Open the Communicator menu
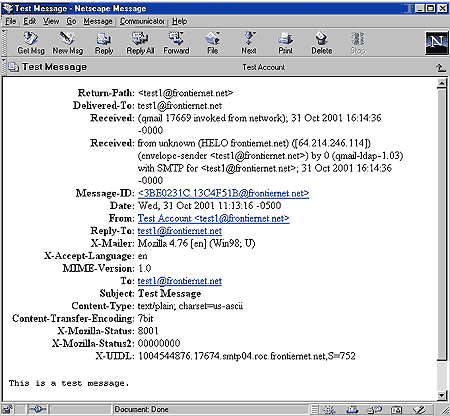This screenshot has height=416, width=450. coord(142,21)
